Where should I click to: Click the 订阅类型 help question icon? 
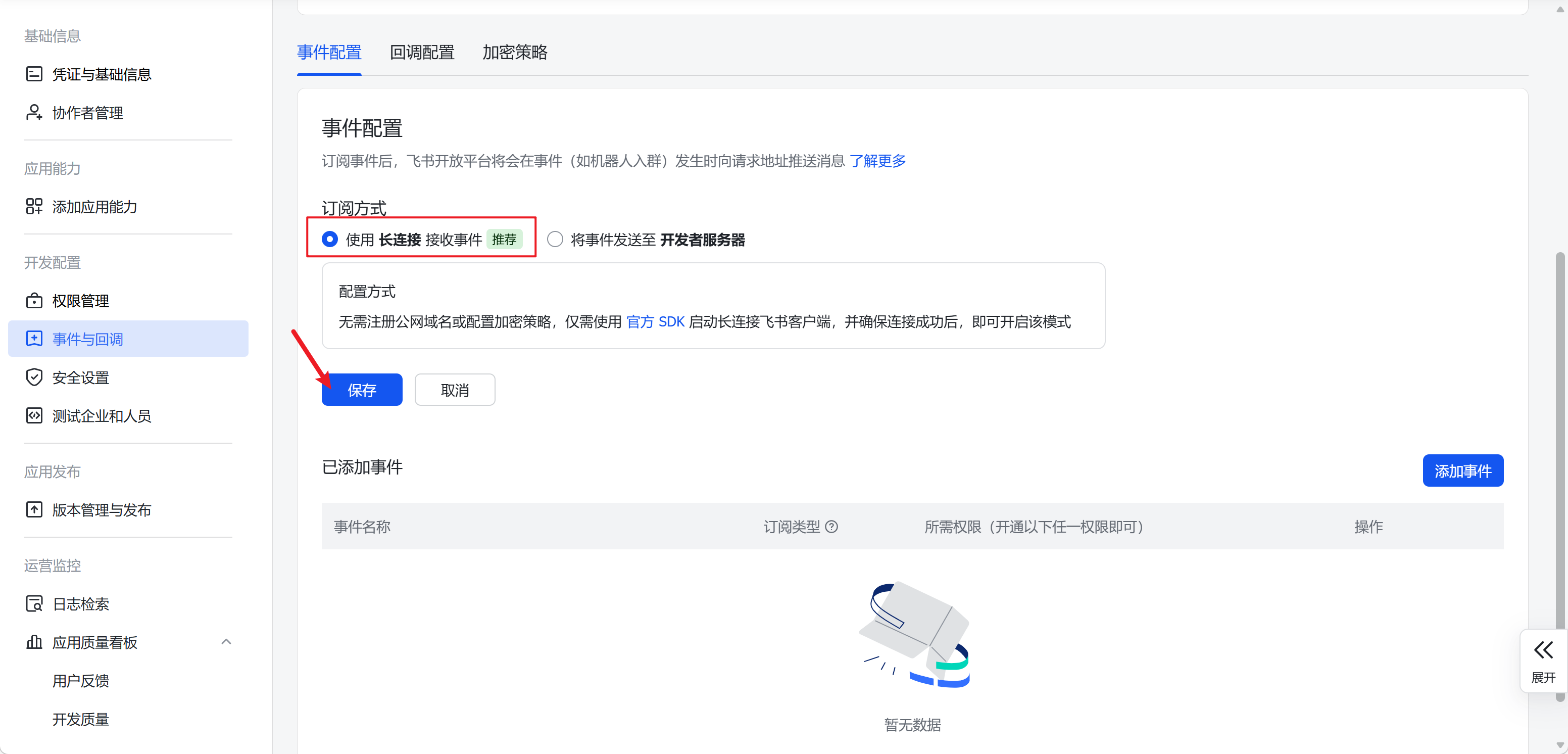tap(831, 527)
